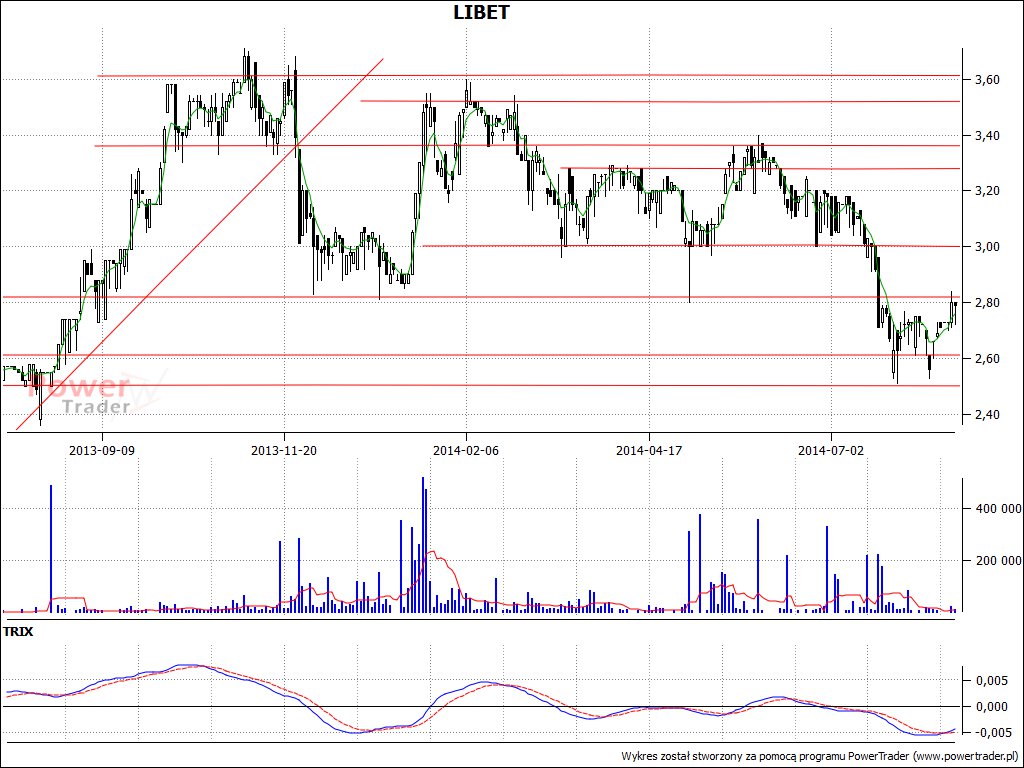
Task: Click the 200 000 volume axis label
Action: [x=997, y=560]
